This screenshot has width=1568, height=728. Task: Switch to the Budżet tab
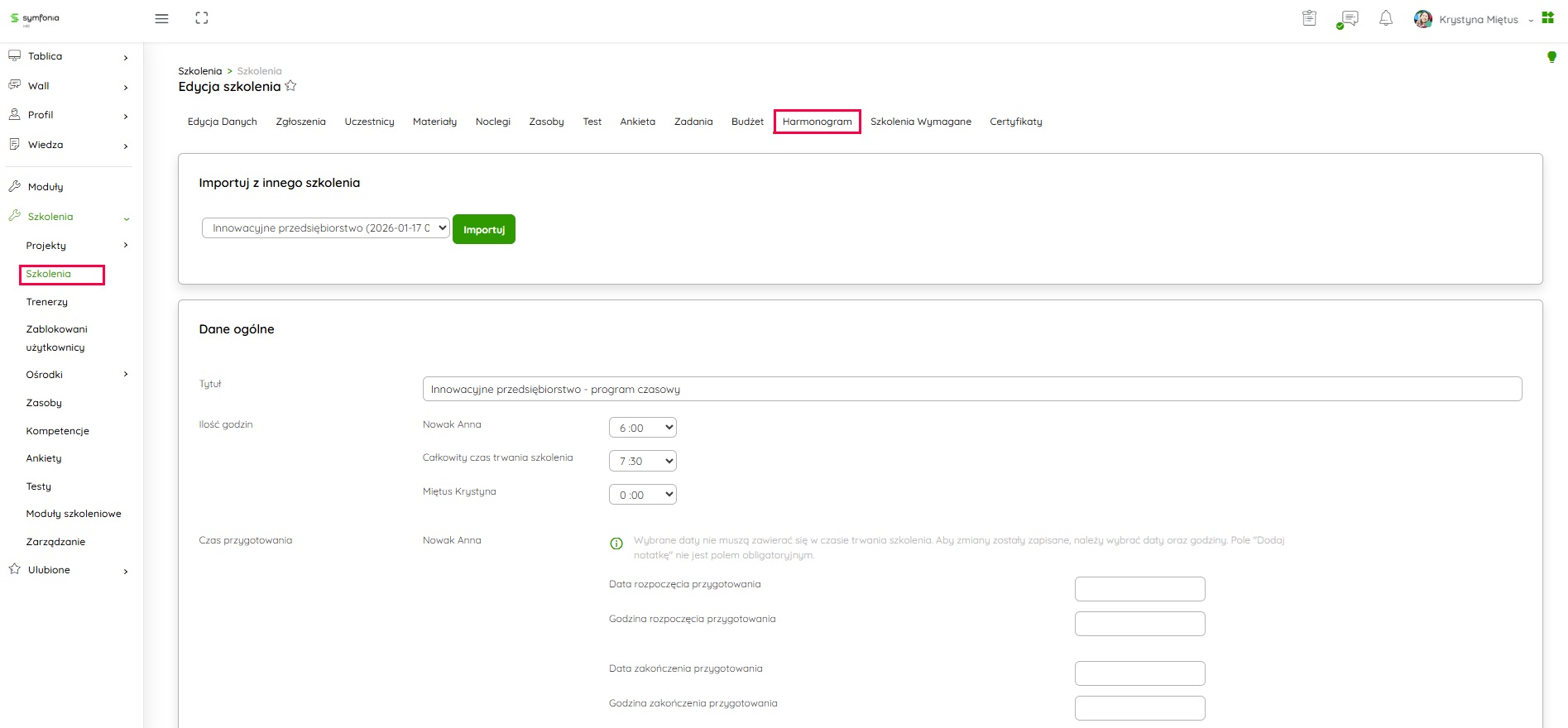click(x=747, y=122)
